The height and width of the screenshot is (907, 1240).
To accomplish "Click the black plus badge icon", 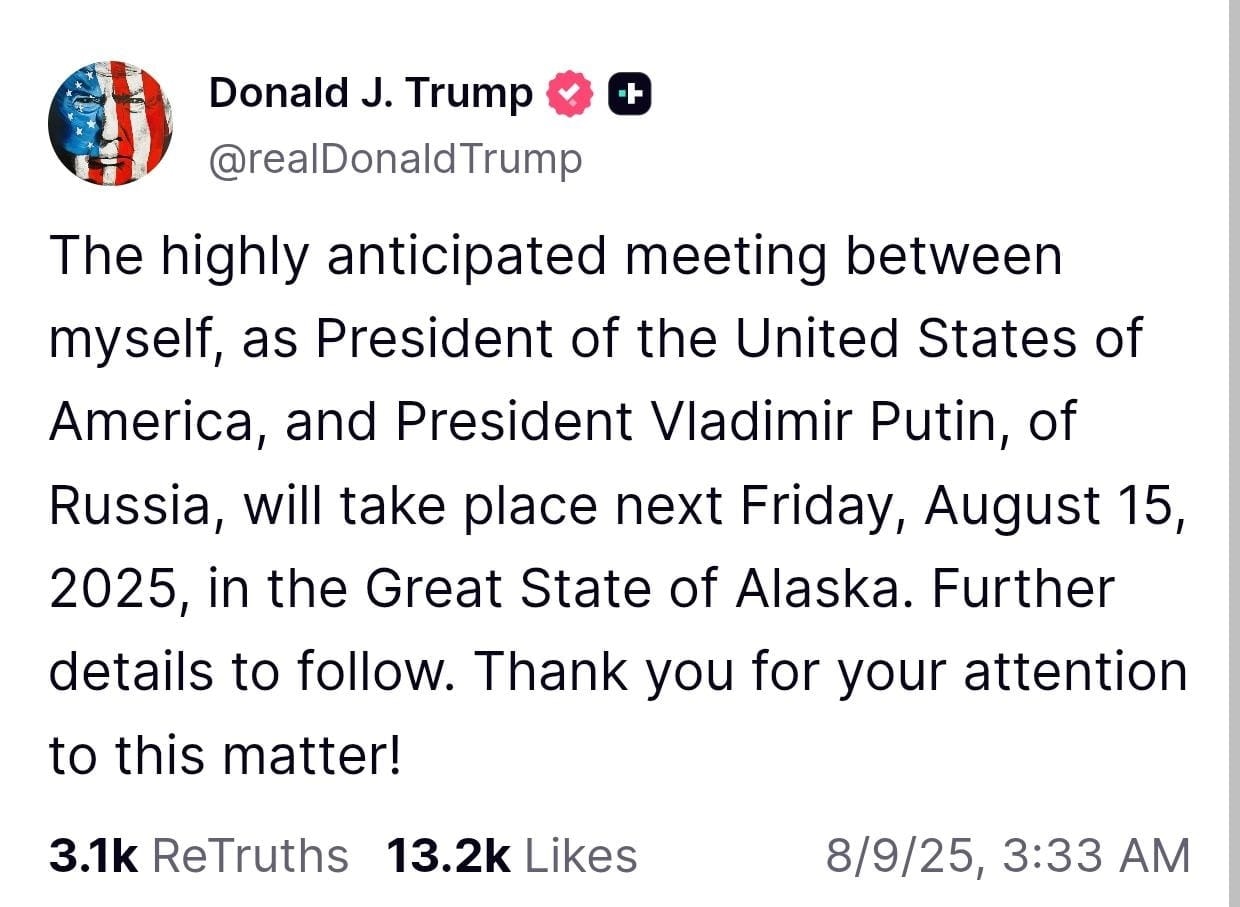I will point(630,94).
